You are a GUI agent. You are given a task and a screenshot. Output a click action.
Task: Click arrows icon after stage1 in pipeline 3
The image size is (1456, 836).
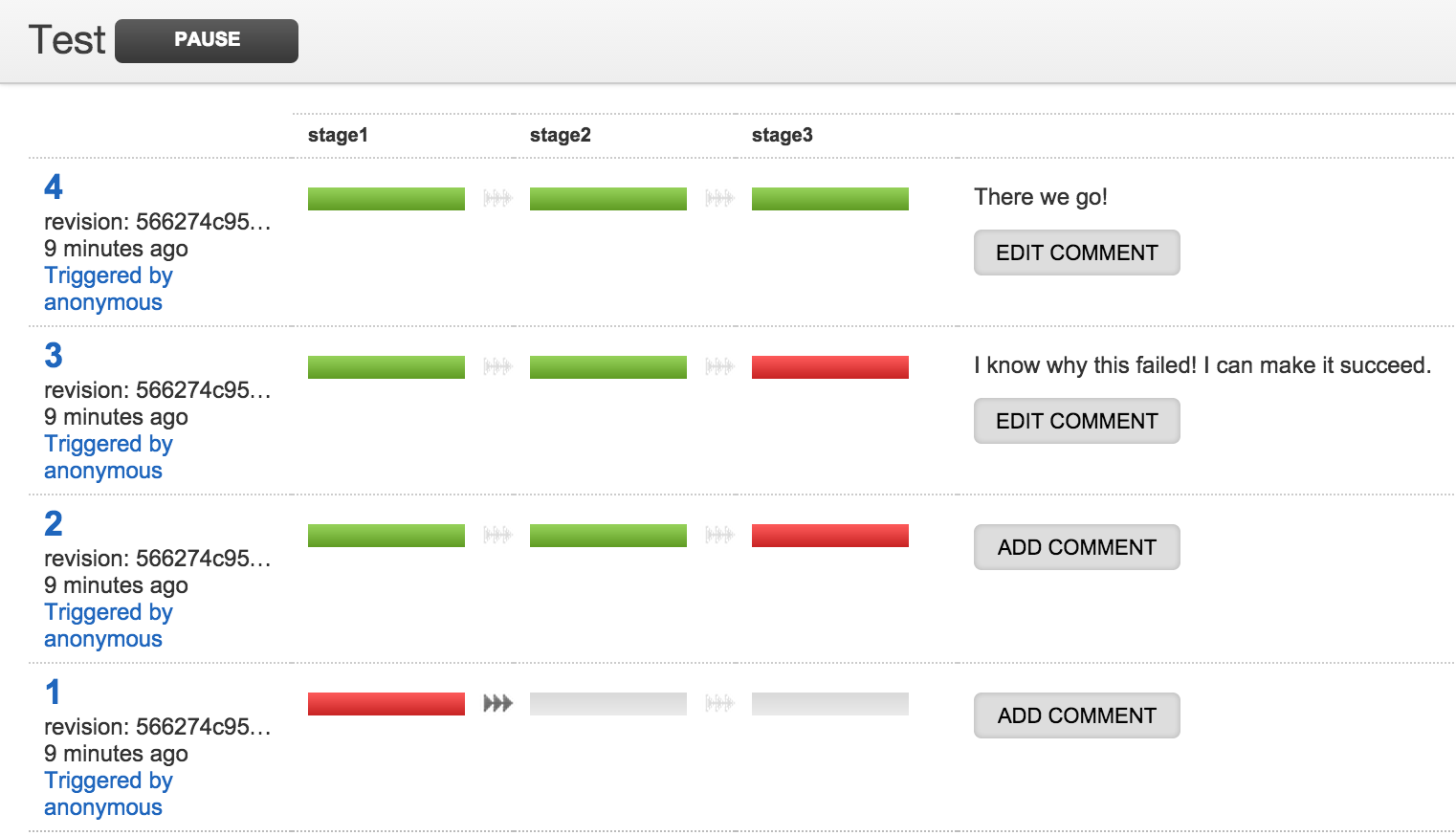[497, 367]
